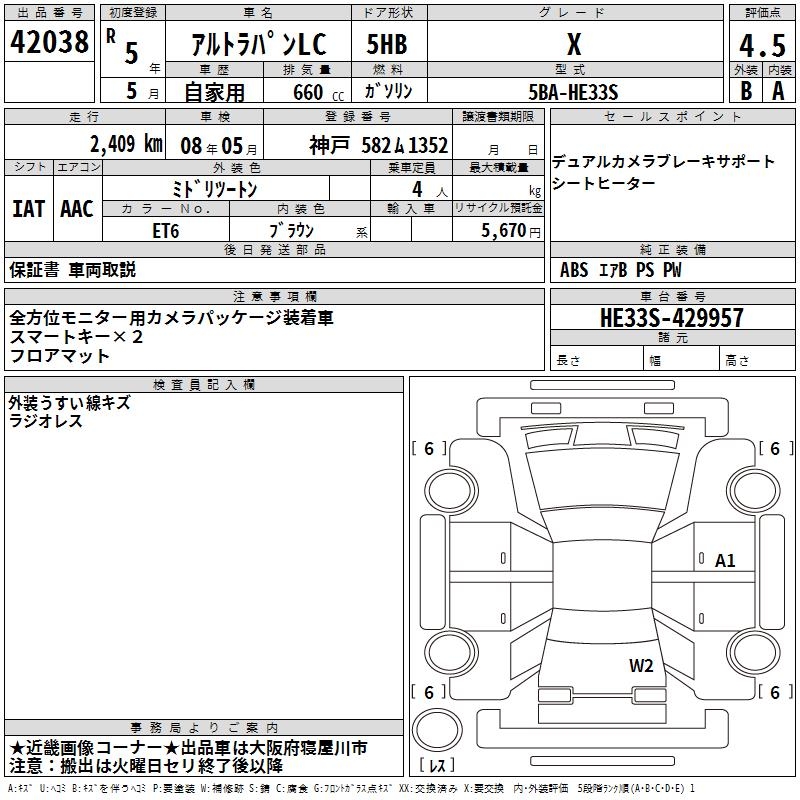800x800 pixels.
Task: Click lot number 42038
Action: click(49, 42)
